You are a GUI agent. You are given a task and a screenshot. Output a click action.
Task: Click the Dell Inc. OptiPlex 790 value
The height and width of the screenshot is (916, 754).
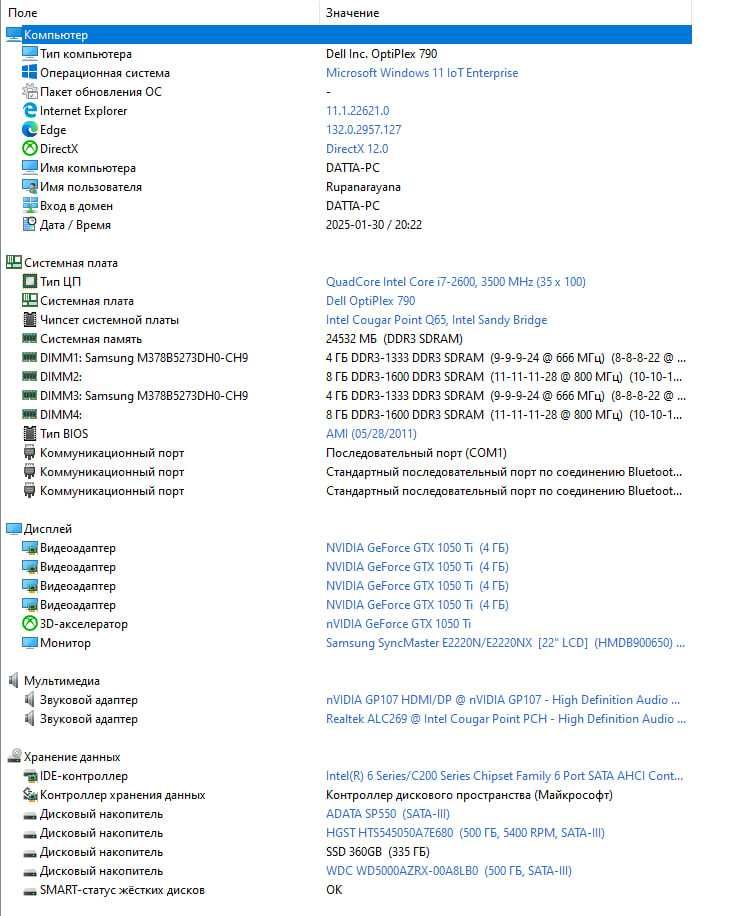tap(381, 54)
